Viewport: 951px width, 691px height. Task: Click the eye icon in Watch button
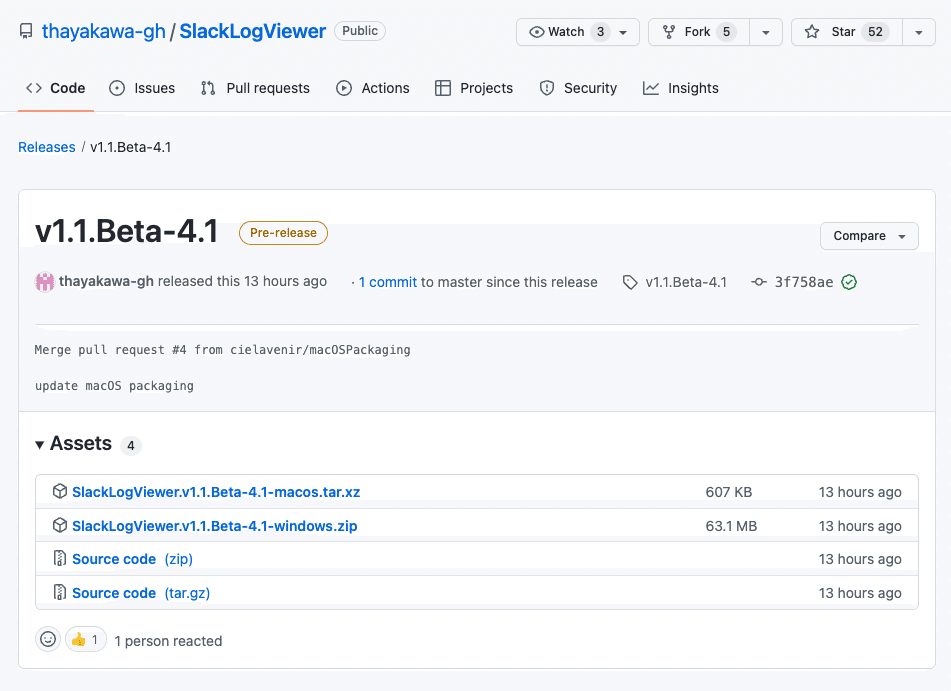[x=537, y=32]
